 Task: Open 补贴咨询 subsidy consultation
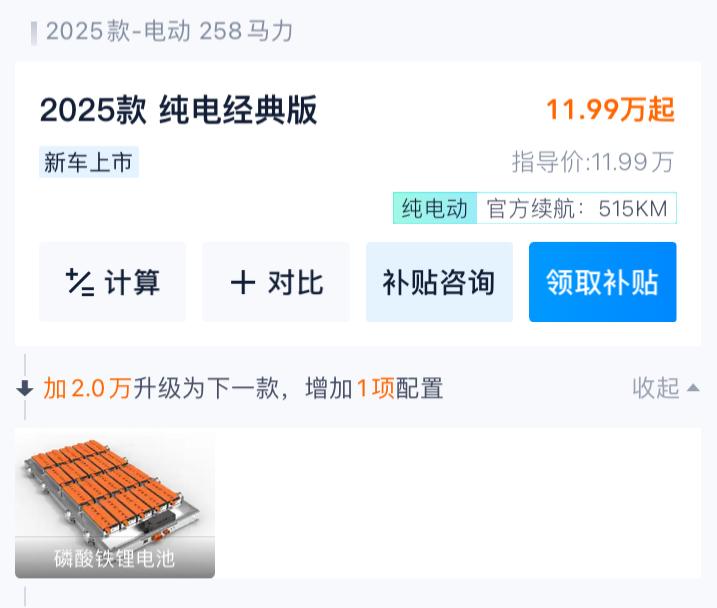click(439, 283)
